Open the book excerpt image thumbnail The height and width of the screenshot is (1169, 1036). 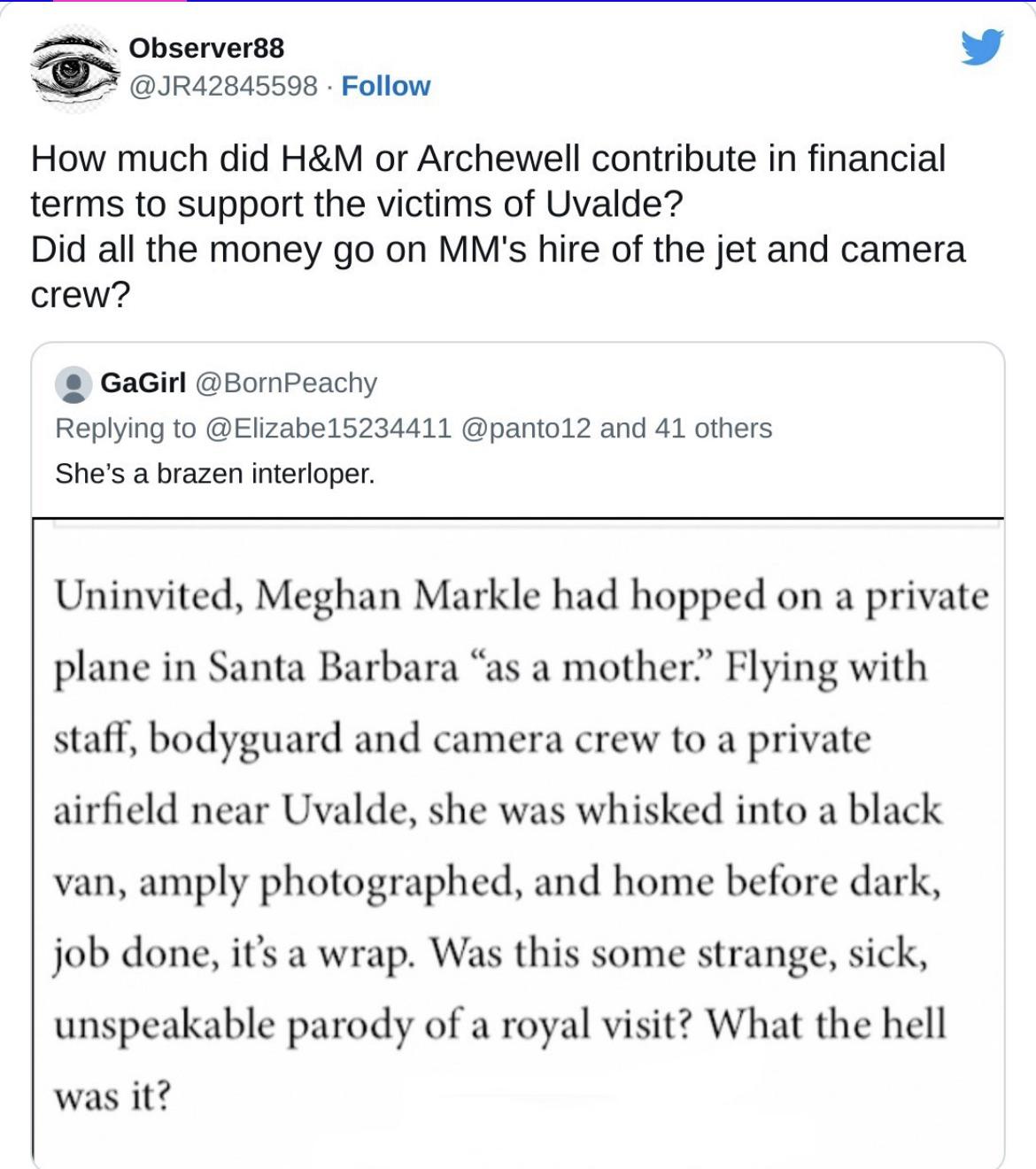518,841
